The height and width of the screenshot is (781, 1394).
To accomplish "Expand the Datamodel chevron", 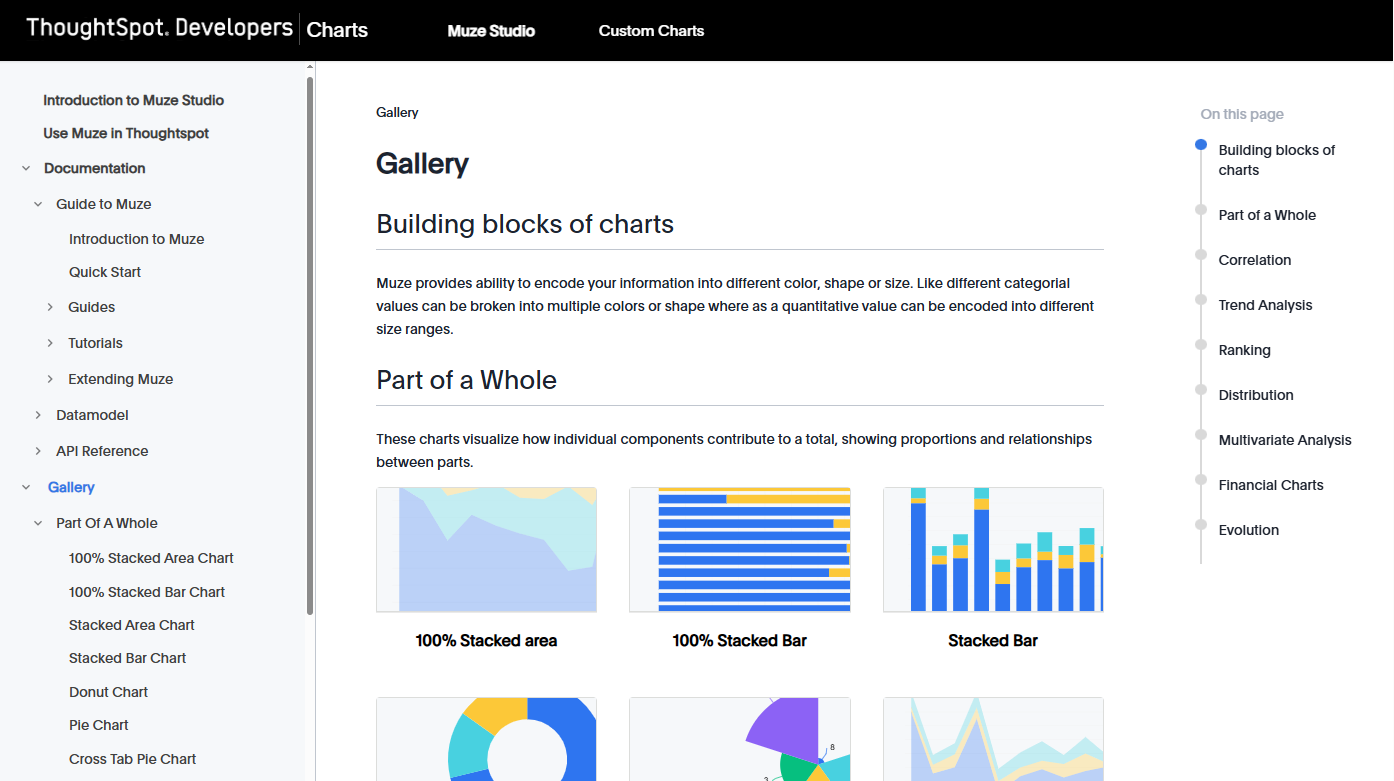I will 38,415.
